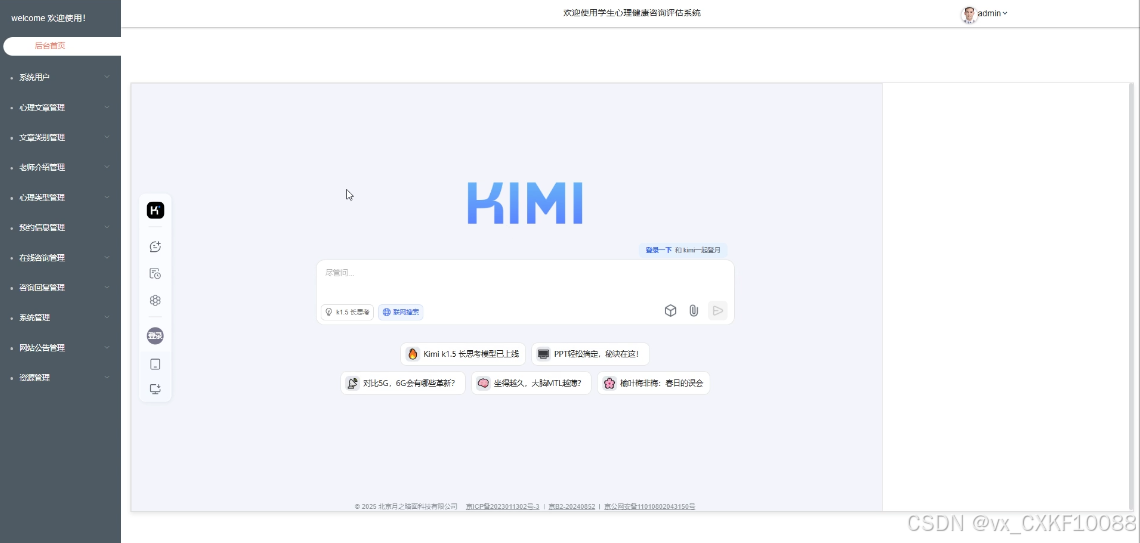
Task: Click suggestion 榆叶梅非梅
Action: (x=654, y=383)
